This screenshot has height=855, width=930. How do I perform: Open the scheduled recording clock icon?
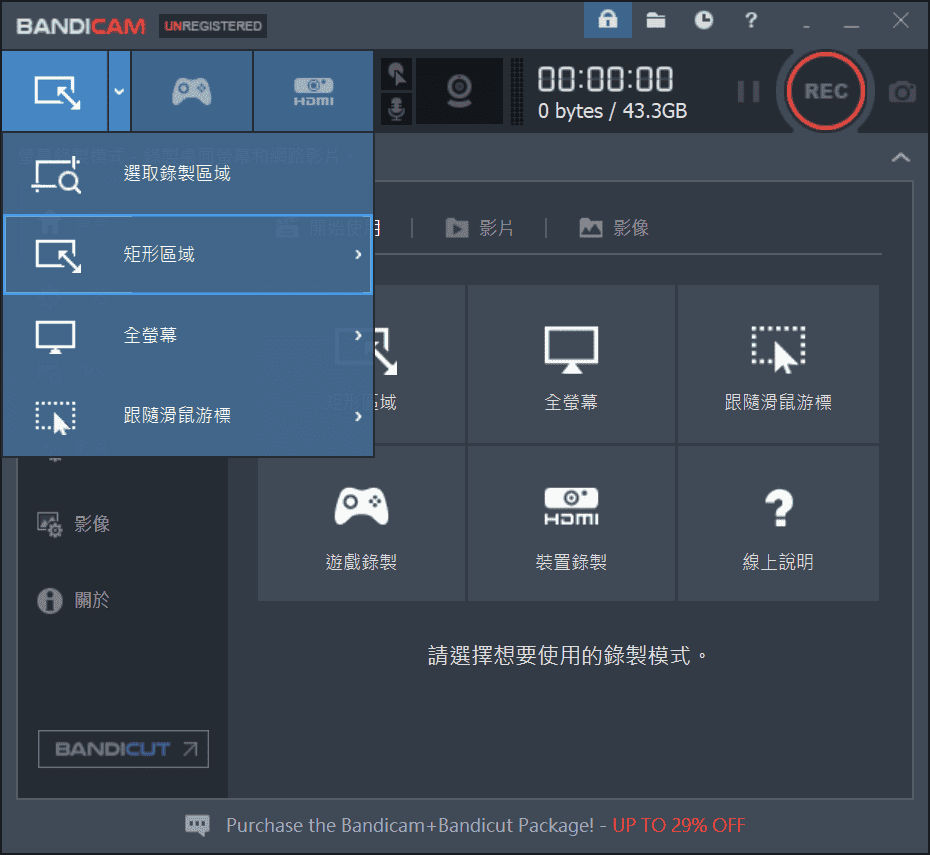(703, 20)
